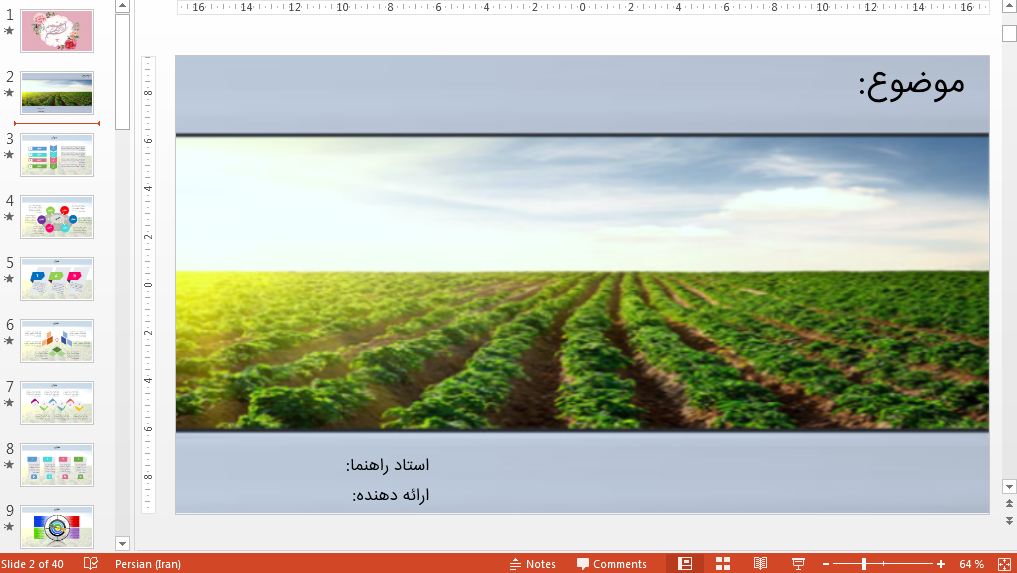1017x573 pixels.
Task: Go to next slide double-arrow button
Action: coord(1009,520)
